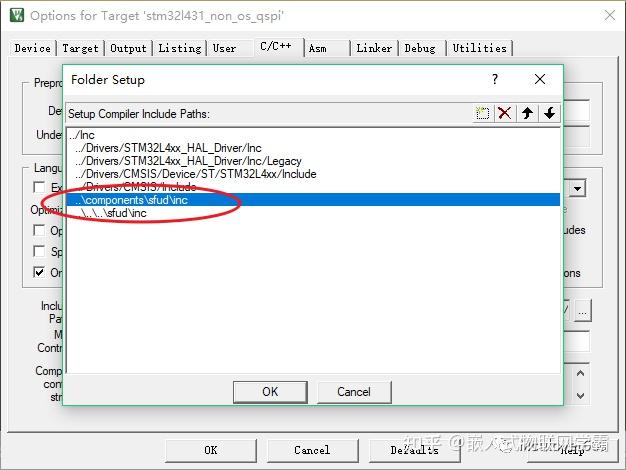Select the C/C++ tab

[276, 46]
